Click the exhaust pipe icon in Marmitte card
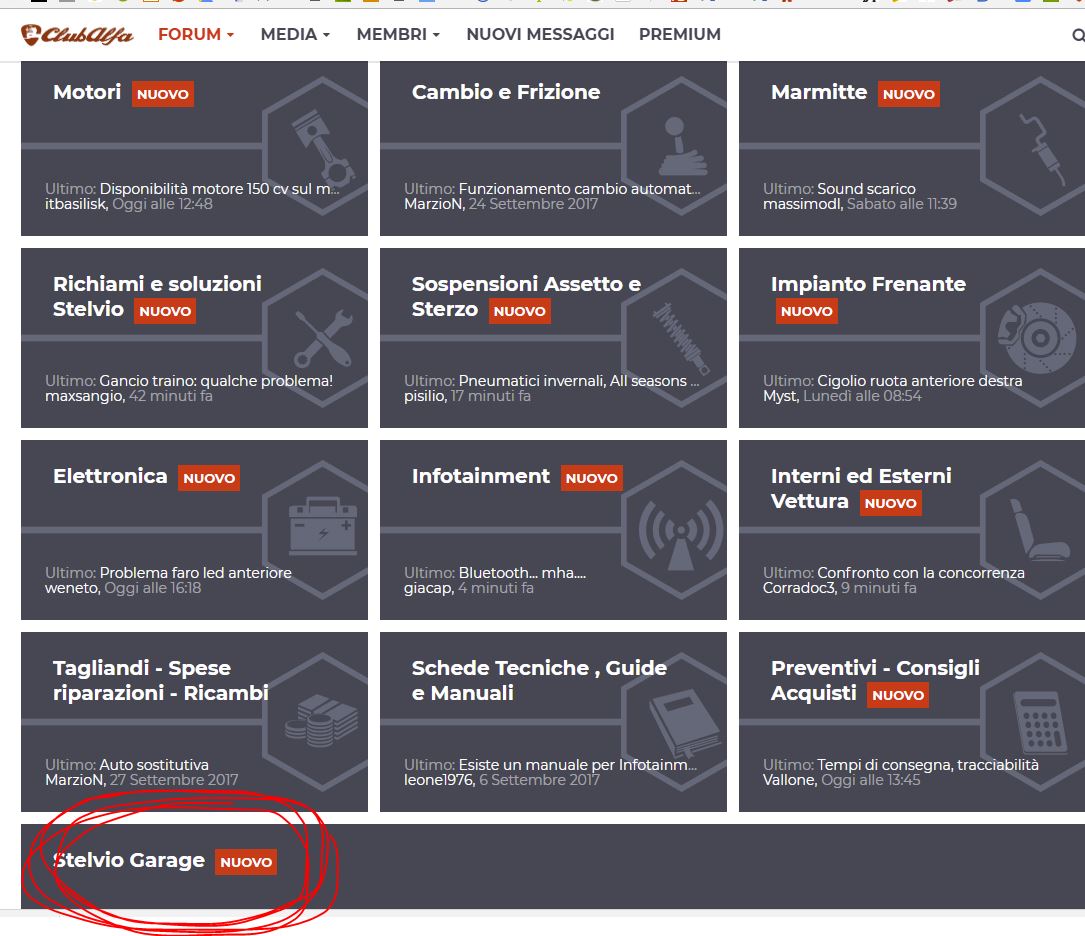This screenshot has width=1085, height=936. pyautogui.click(x=1042, y=149)
